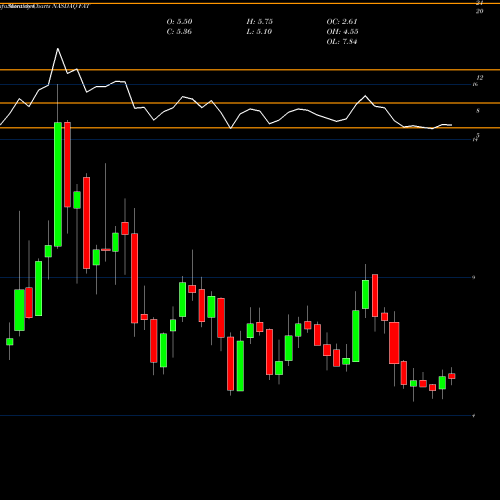Image resolution: width=500 pixels, height=500 pixels.
Task: Click the low price label 'L: 5.10'
Action: tap(260, 32)
